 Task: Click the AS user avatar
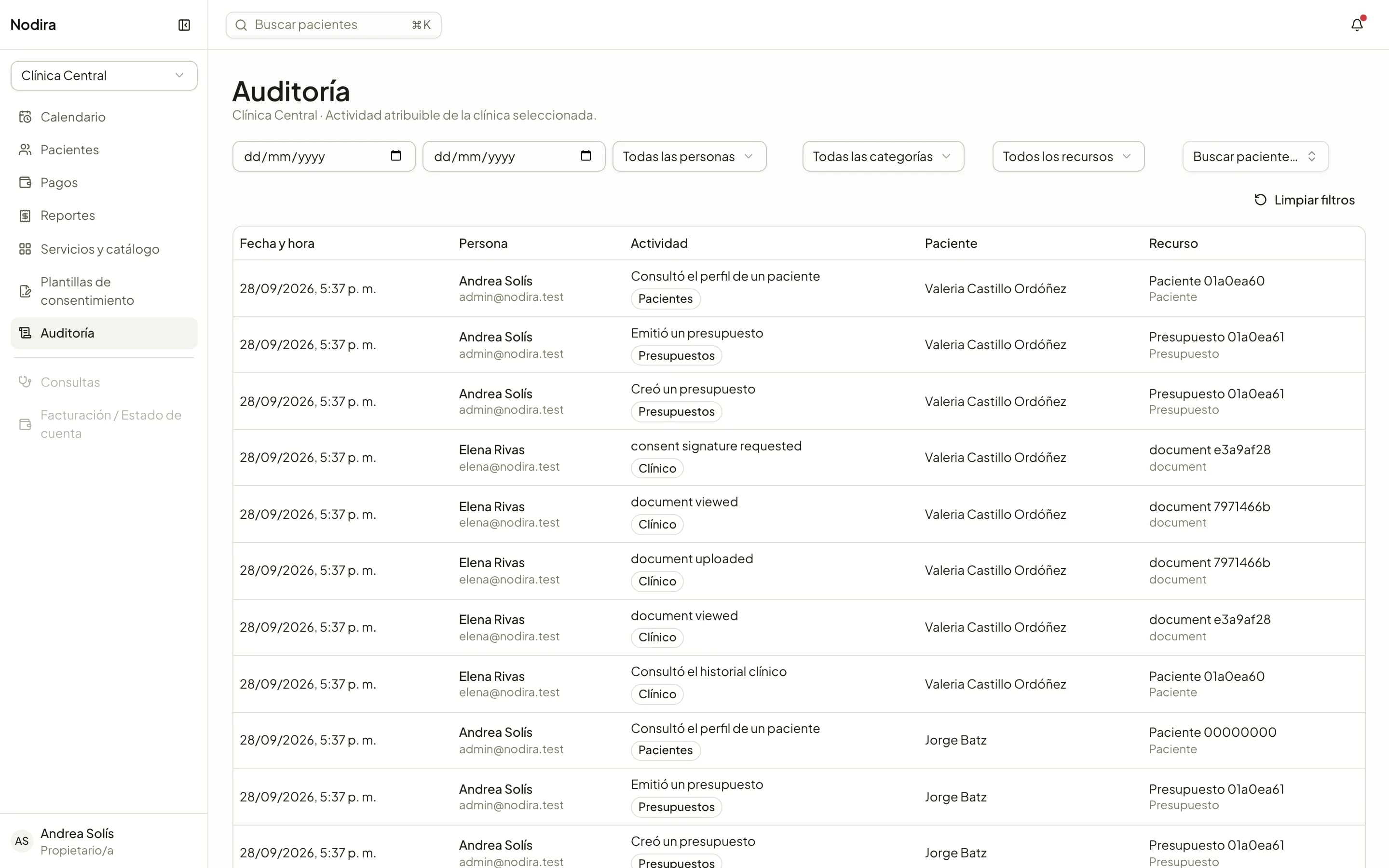[x=22, y=841]
